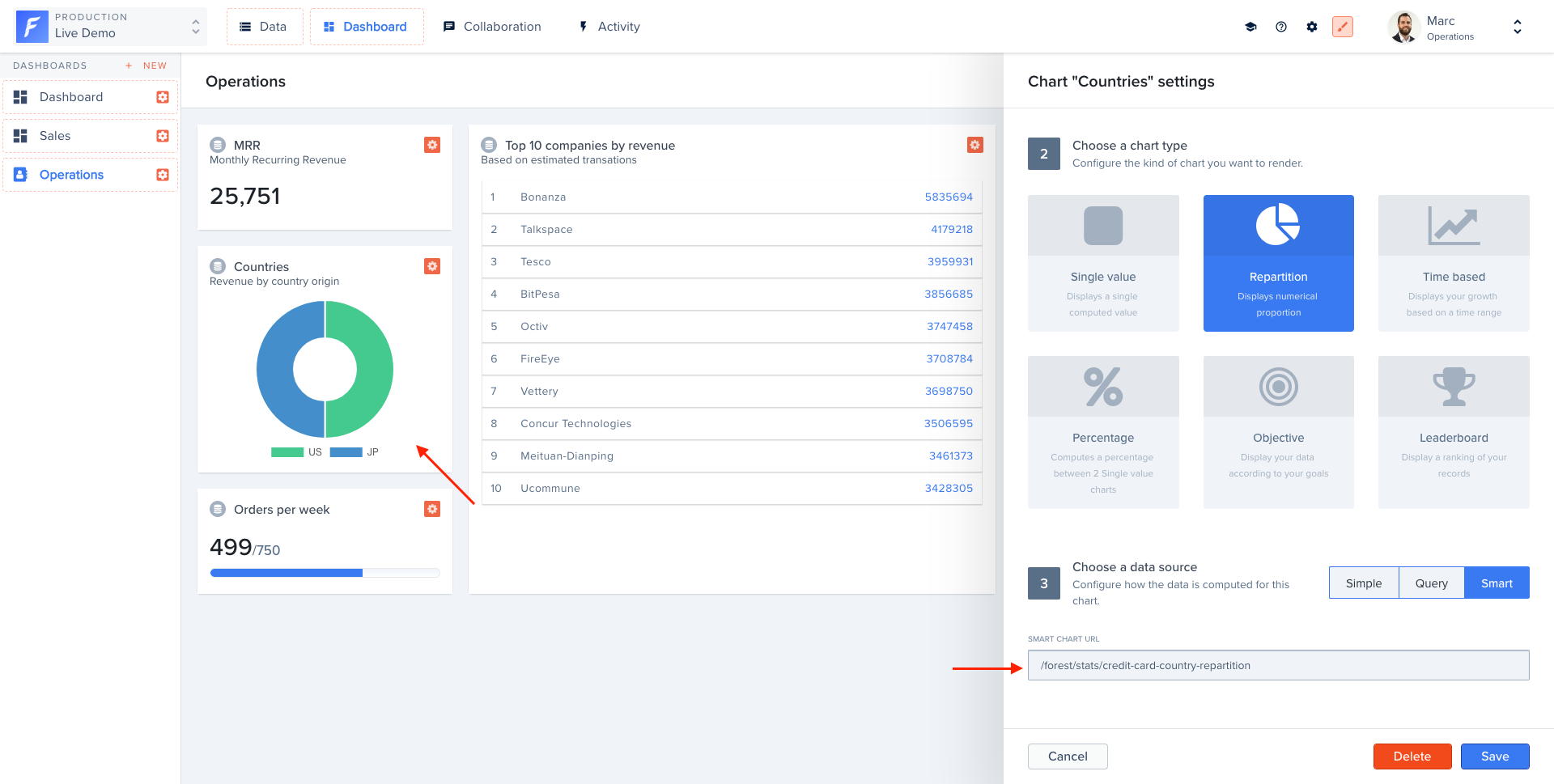Open MRR chart settings cog

click(432, 145)
